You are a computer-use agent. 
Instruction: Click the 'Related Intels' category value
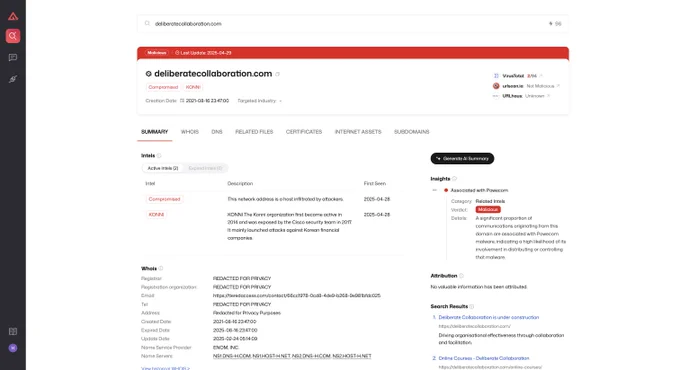pyautogui.click(x=490, y=201)
